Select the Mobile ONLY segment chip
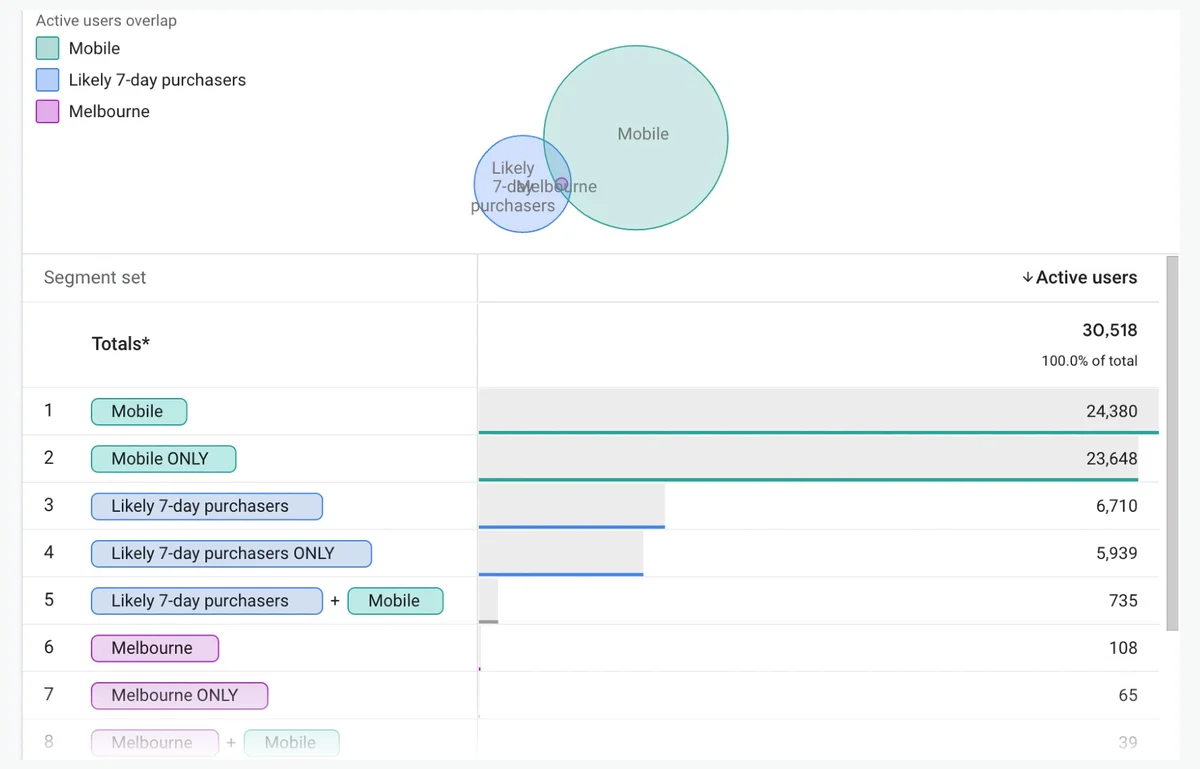This screenshot has height=769, width=1200. click(163, 458)
